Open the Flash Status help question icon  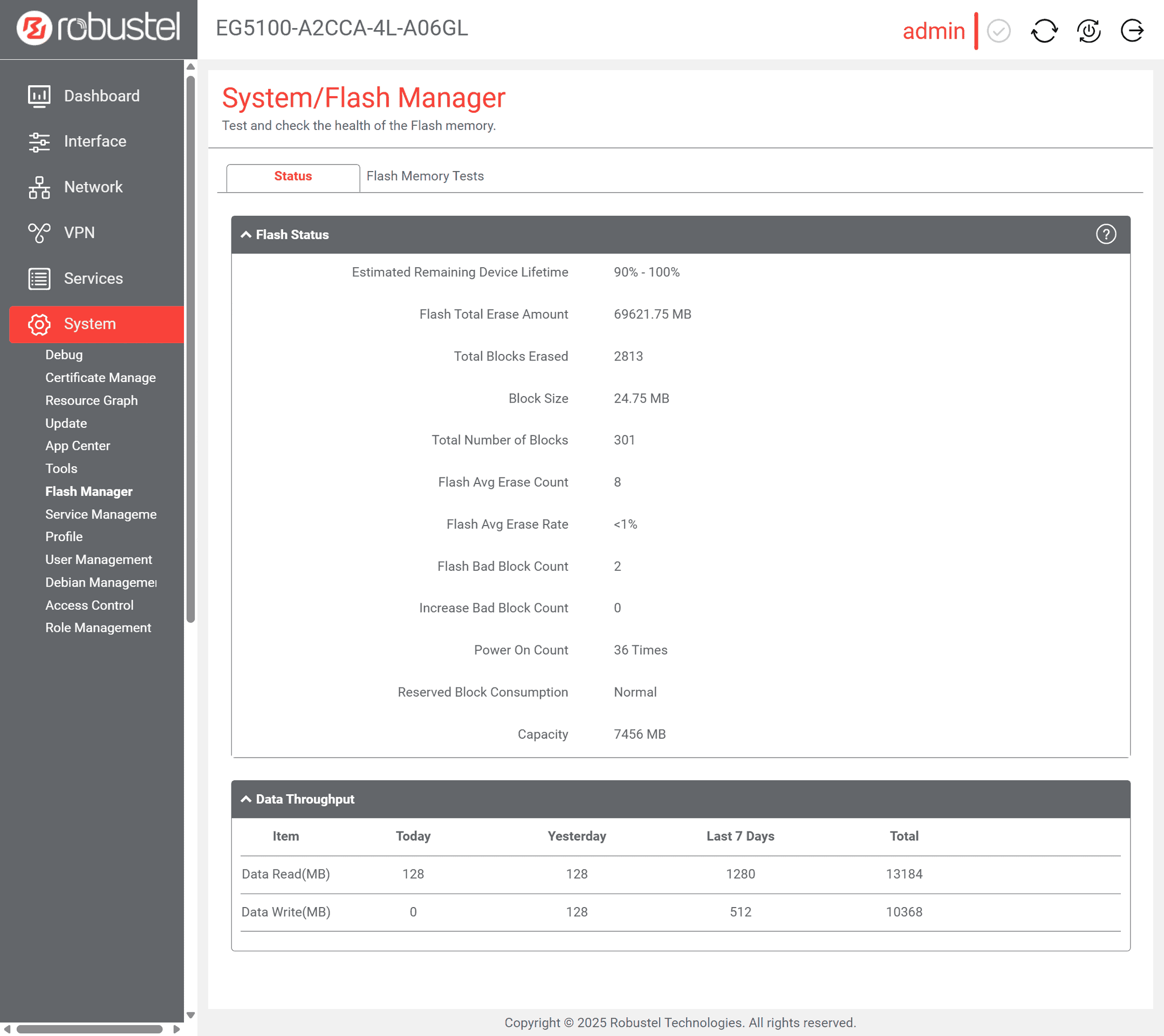click(x=1105, y=234)
